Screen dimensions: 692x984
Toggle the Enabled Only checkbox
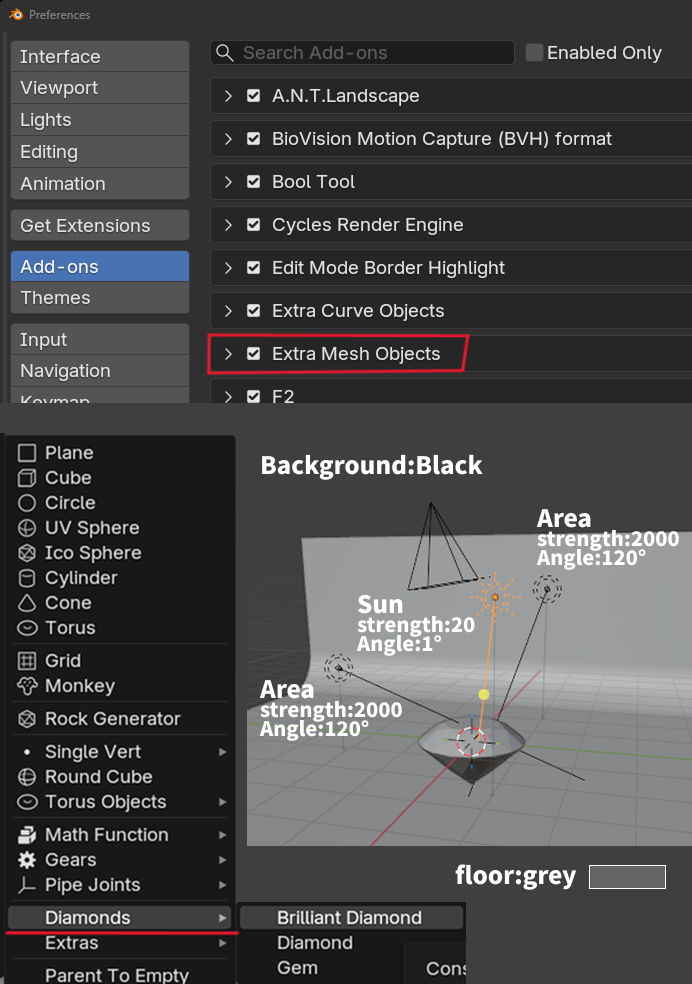pos(535,53)
